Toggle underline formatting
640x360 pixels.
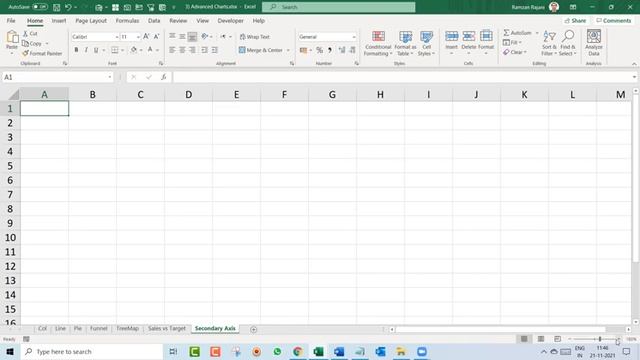point(96,50)
